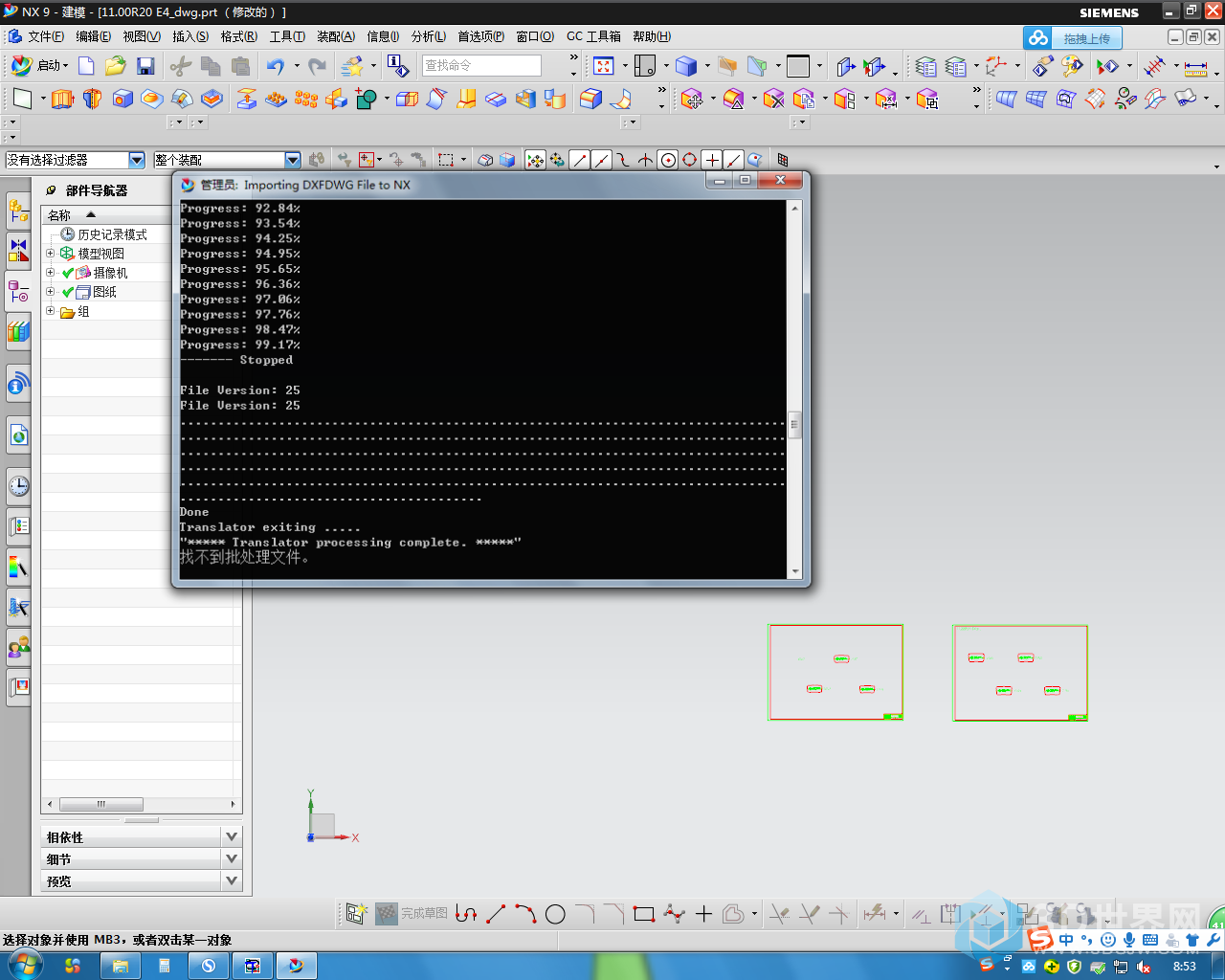Open the 启动 dropdown
The width and height of the screenshot is (1225, 980).
(x=38, y=66)
